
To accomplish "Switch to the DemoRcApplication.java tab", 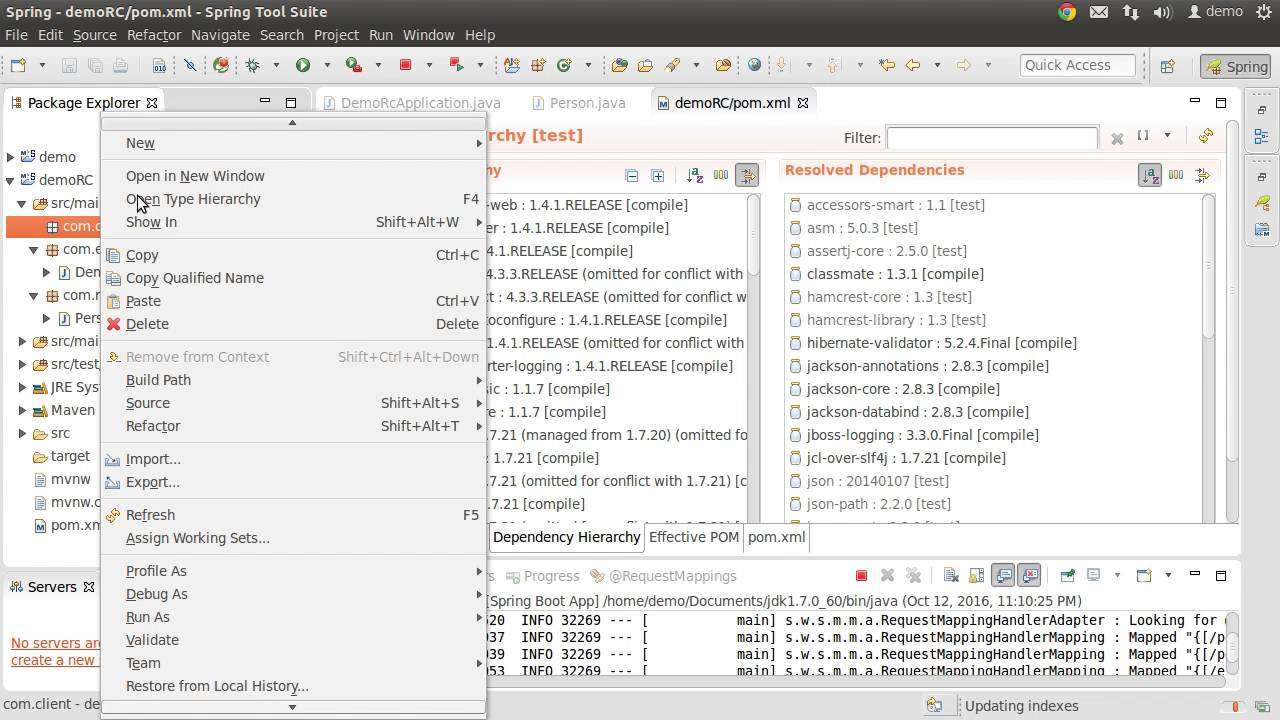I will [x=420, y=103].
